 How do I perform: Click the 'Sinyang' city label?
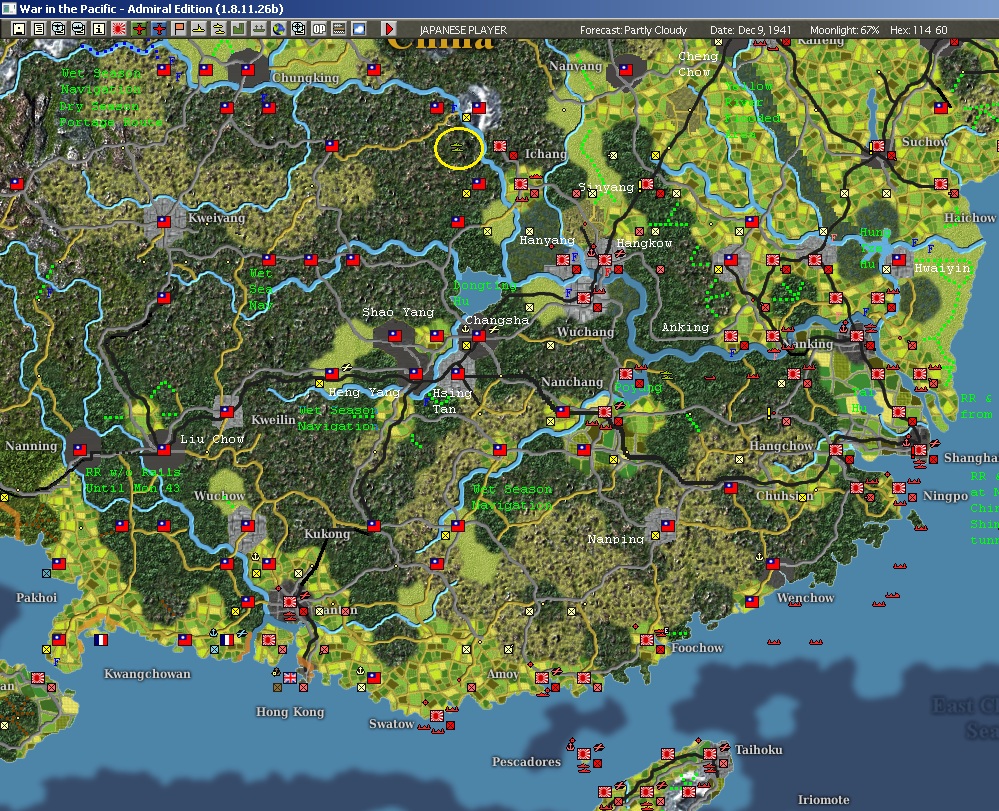(x=606, y=187)
